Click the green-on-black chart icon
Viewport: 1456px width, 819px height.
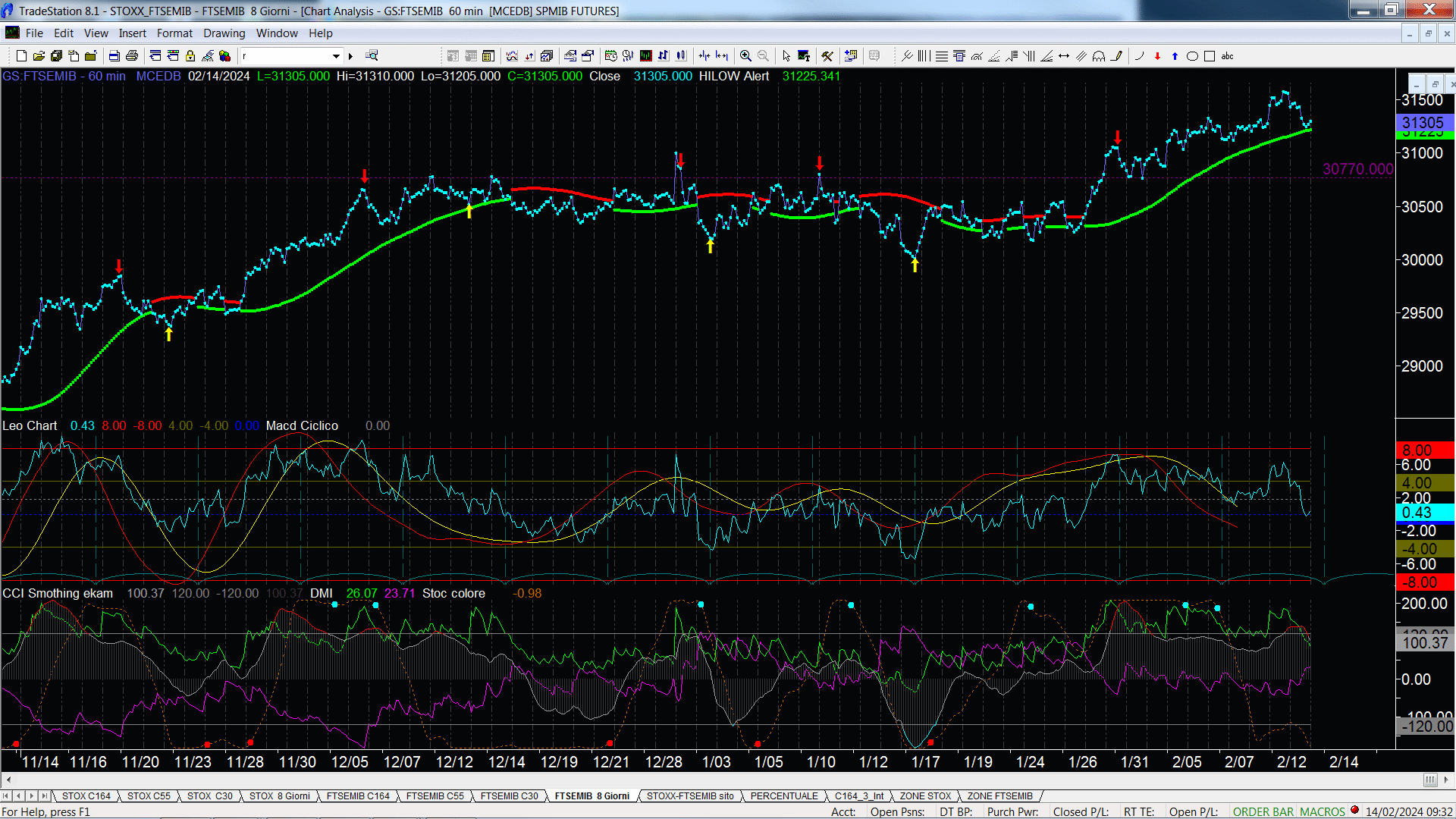coord(646,56)
